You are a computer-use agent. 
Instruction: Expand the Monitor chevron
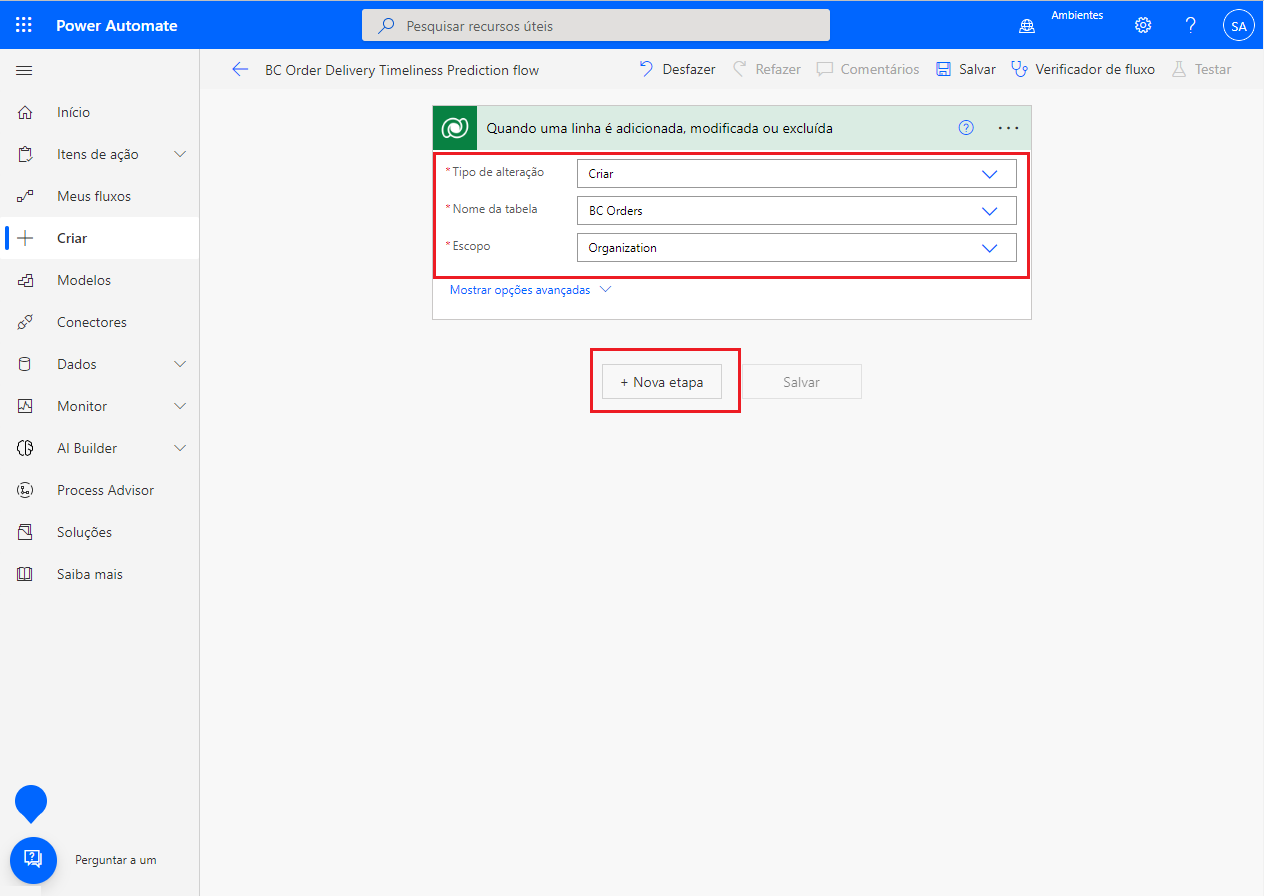click(x=180, y=406)
